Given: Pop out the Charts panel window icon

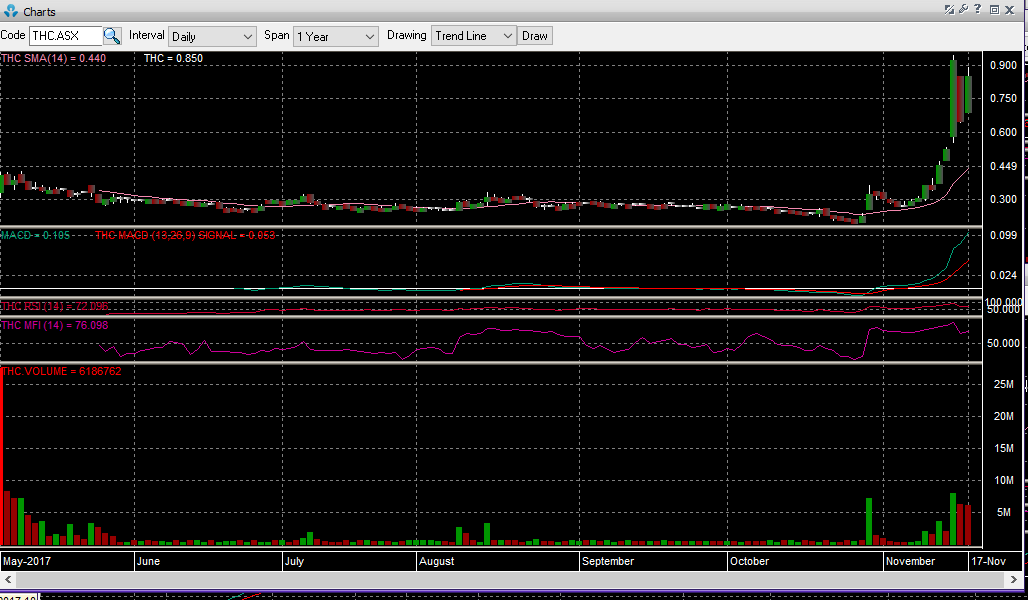Looking at the screenshot, I should (x=995, y=10).
